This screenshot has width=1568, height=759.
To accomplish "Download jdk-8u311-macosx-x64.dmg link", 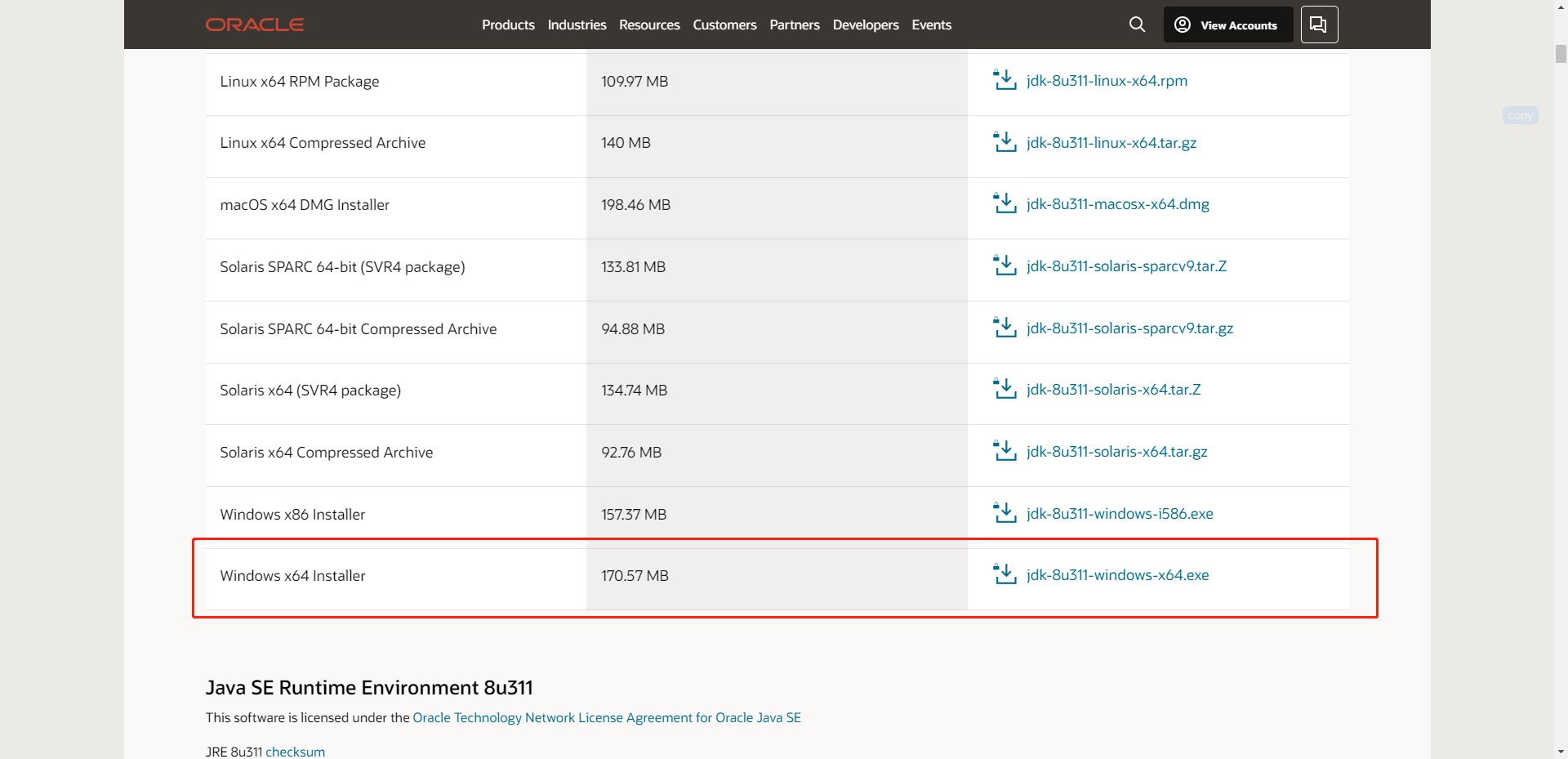I will 1118,204.
